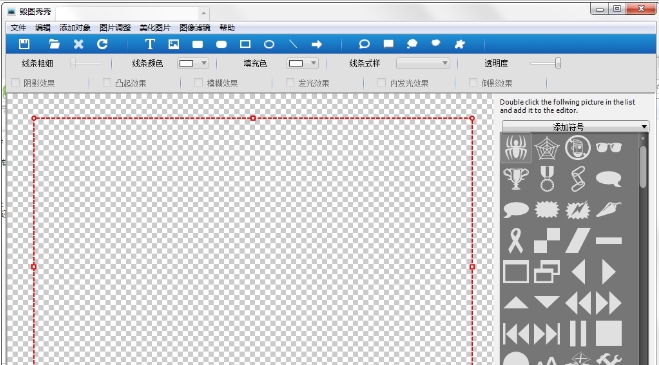Screen dimensions: 659x365
Task: Enable the 内发光效果 checkbox
Action: (x=381, y=83)
